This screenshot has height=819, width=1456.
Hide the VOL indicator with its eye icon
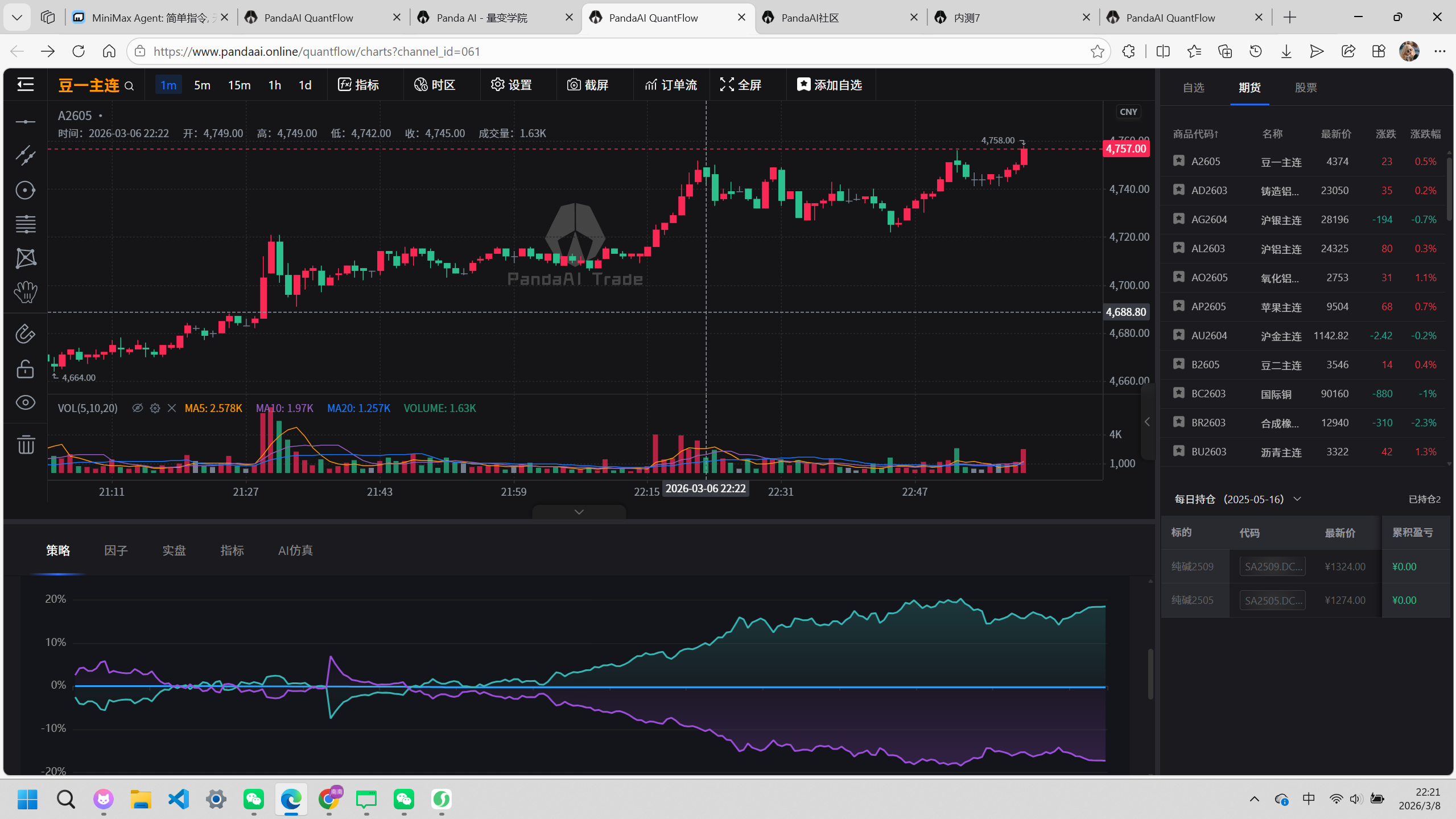138,408
